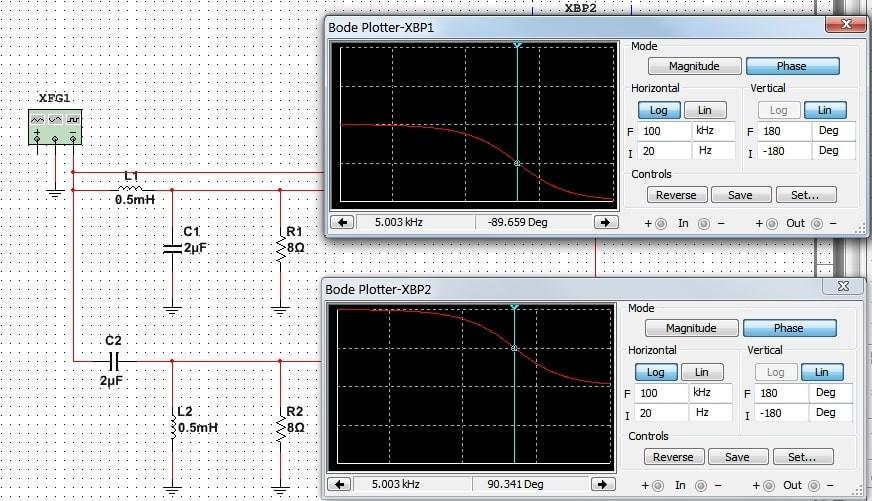Open XBP1 horizontal F unit kHz field
872x501 pixels.
click(714, 131)
